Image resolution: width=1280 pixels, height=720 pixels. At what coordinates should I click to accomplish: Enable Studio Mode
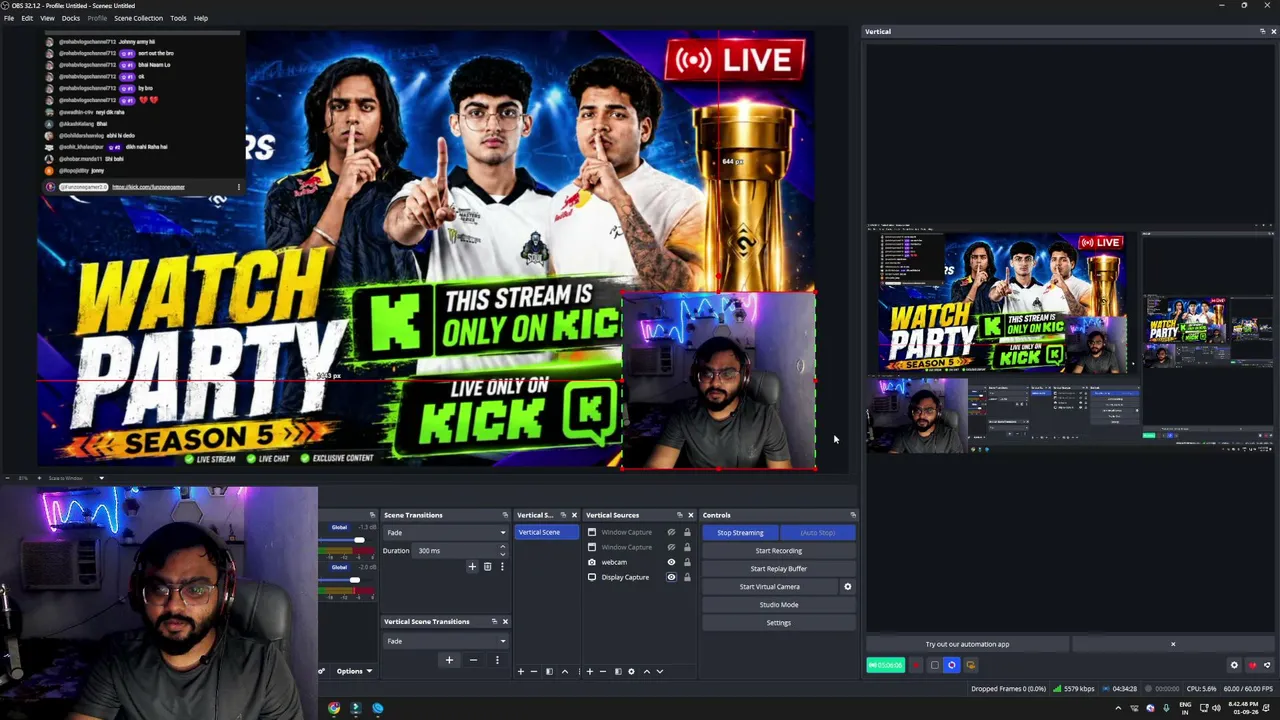tap(778, 605)
